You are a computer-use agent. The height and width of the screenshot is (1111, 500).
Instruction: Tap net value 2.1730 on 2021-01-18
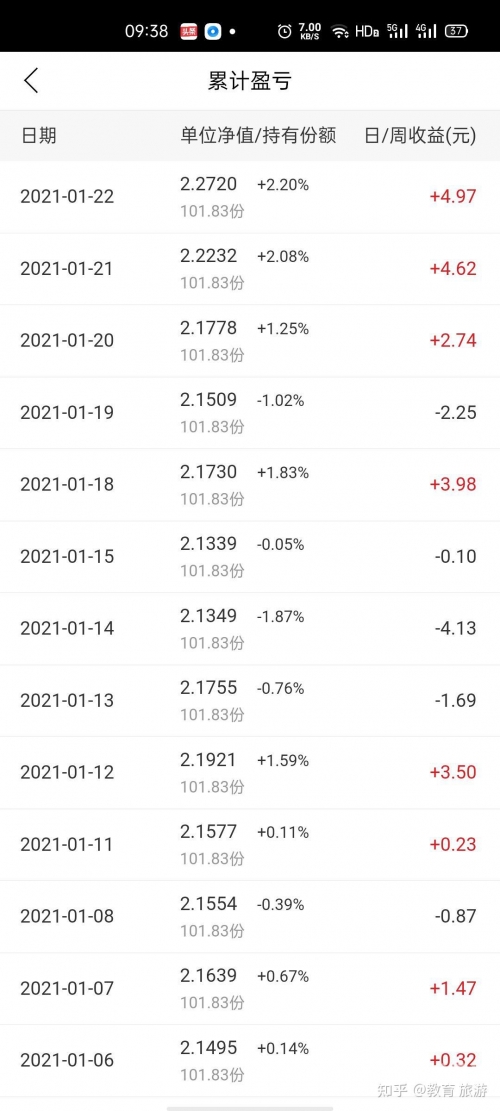(208, 471)
